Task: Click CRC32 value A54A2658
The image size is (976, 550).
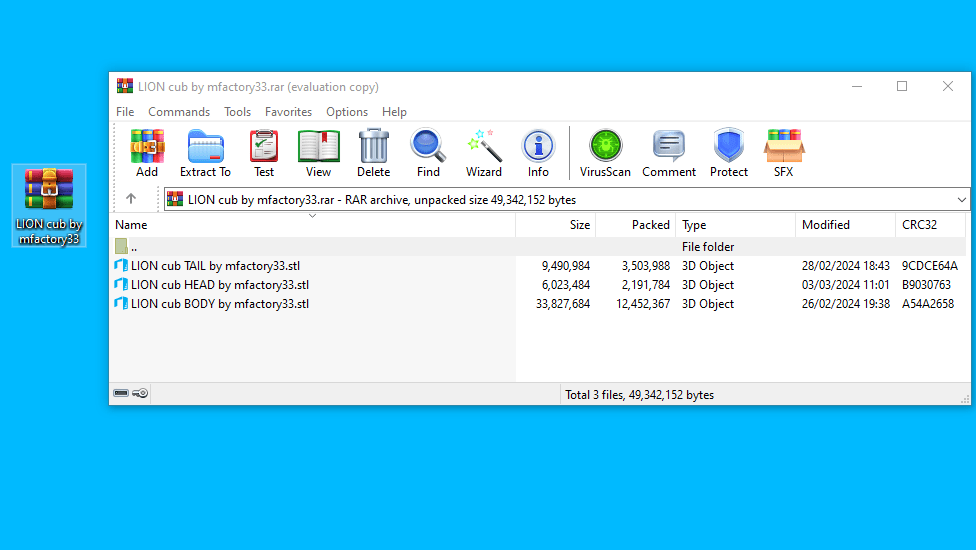Action: [x=928, y=304]
